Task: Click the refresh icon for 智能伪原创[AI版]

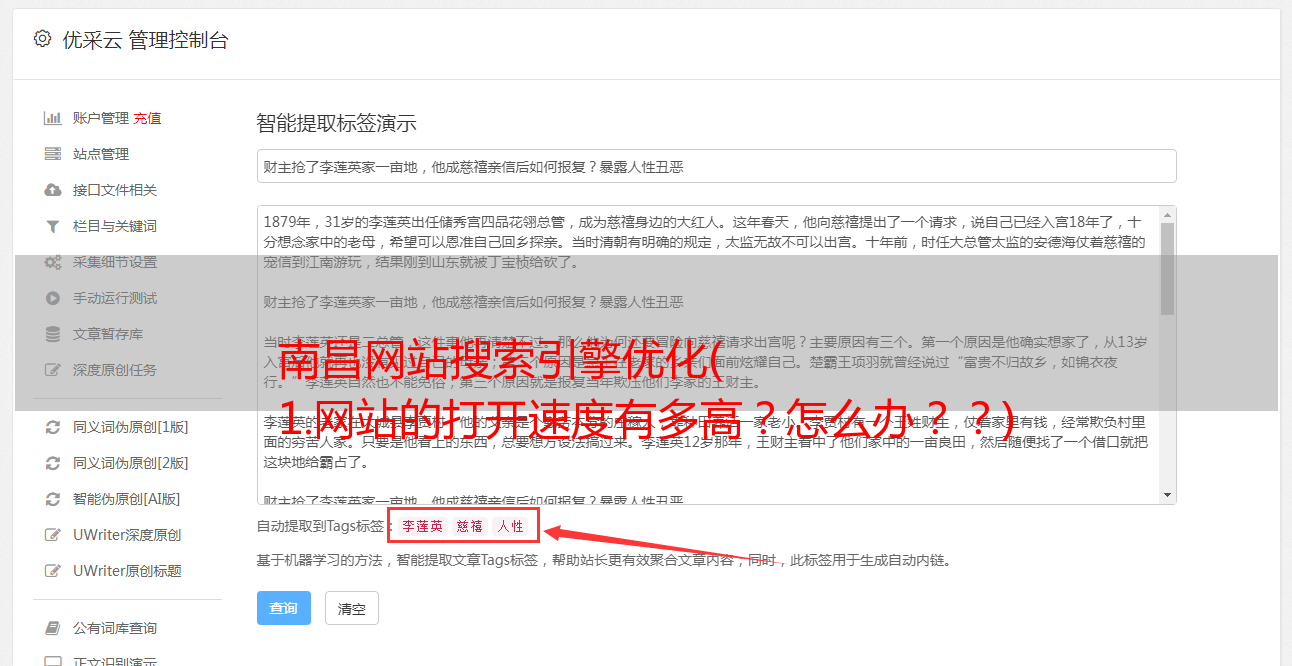Action: click(53, 499)
